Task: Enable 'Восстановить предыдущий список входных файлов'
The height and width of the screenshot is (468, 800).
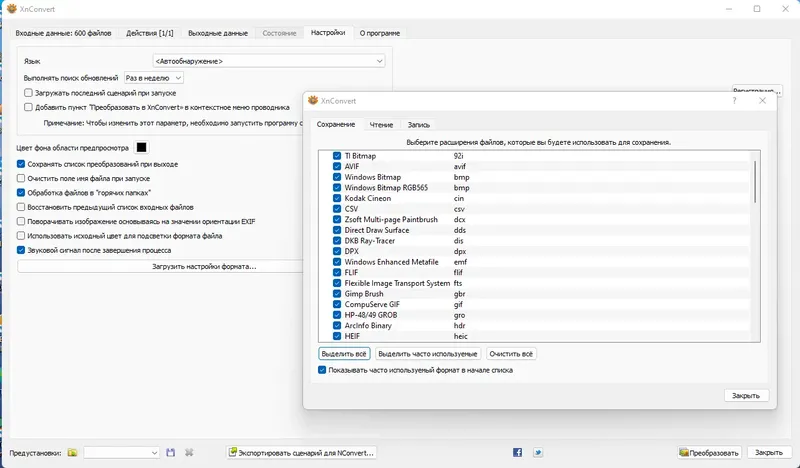Action: [x=21, y=207]
